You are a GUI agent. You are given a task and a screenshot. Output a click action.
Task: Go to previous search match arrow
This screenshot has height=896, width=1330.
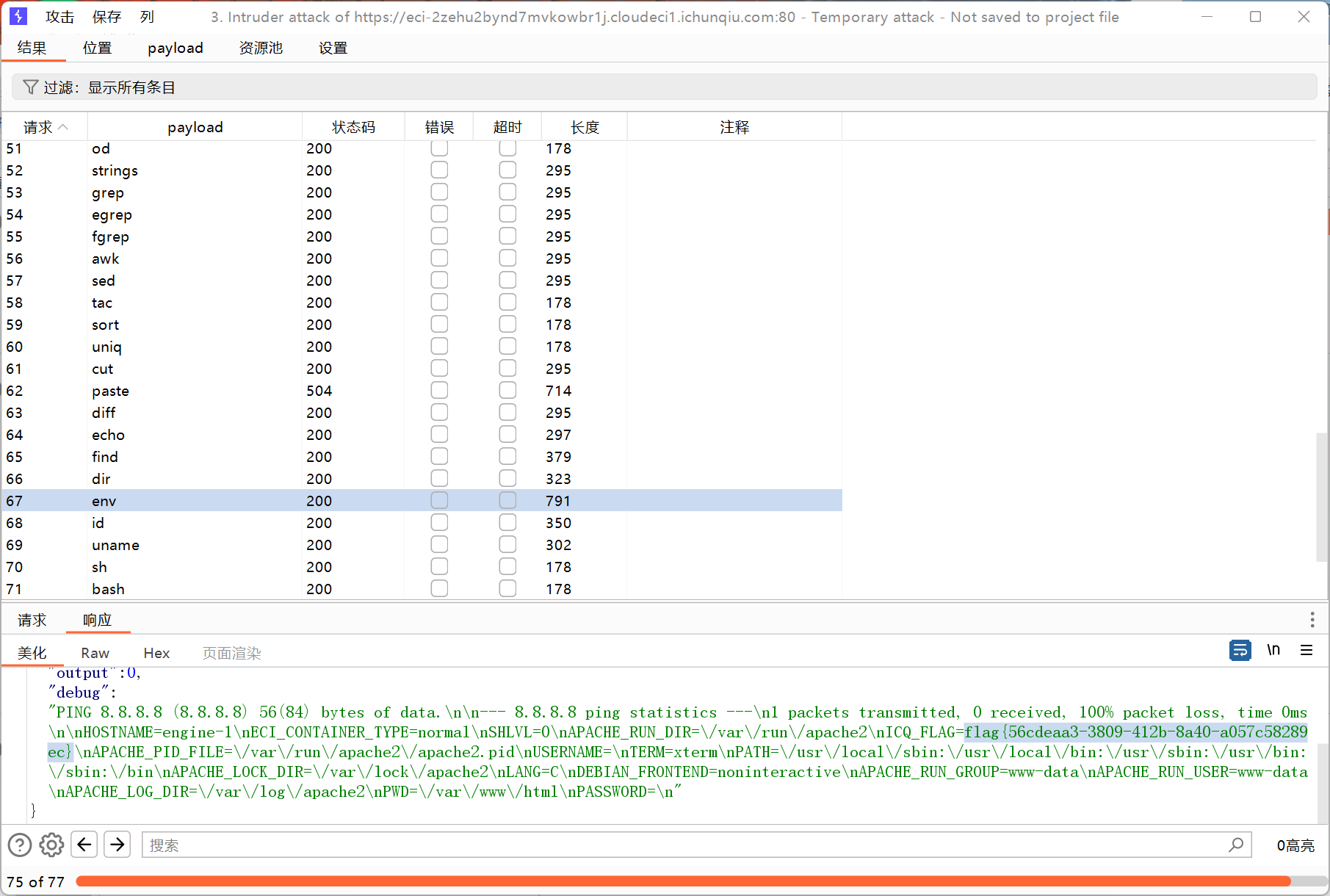tap(84, 845)
